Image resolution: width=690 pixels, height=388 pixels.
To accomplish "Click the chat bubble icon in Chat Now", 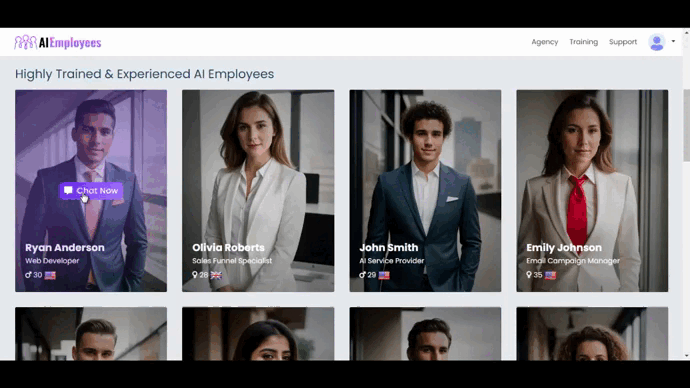I will click(x=68, y=190).
